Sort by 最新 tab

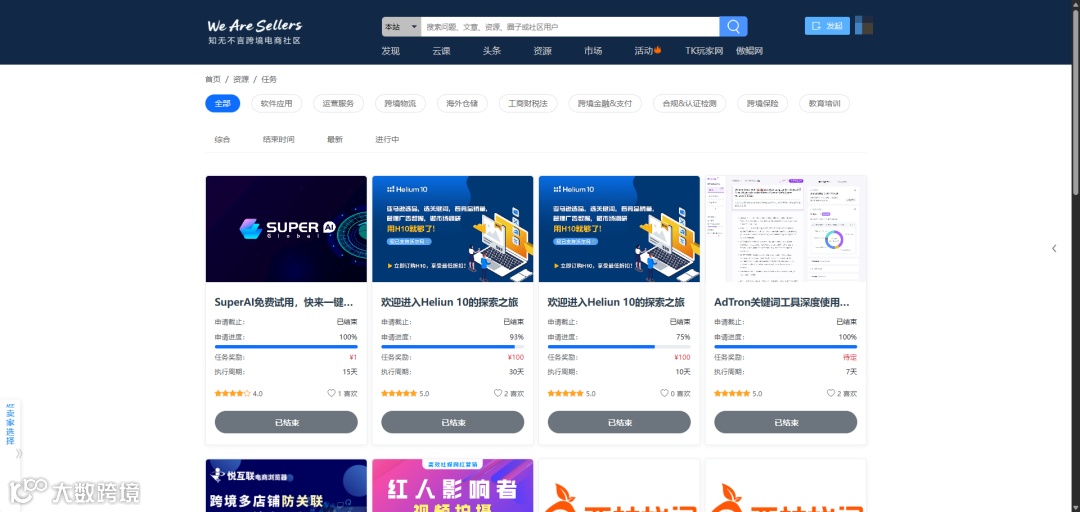click(335, 139)
